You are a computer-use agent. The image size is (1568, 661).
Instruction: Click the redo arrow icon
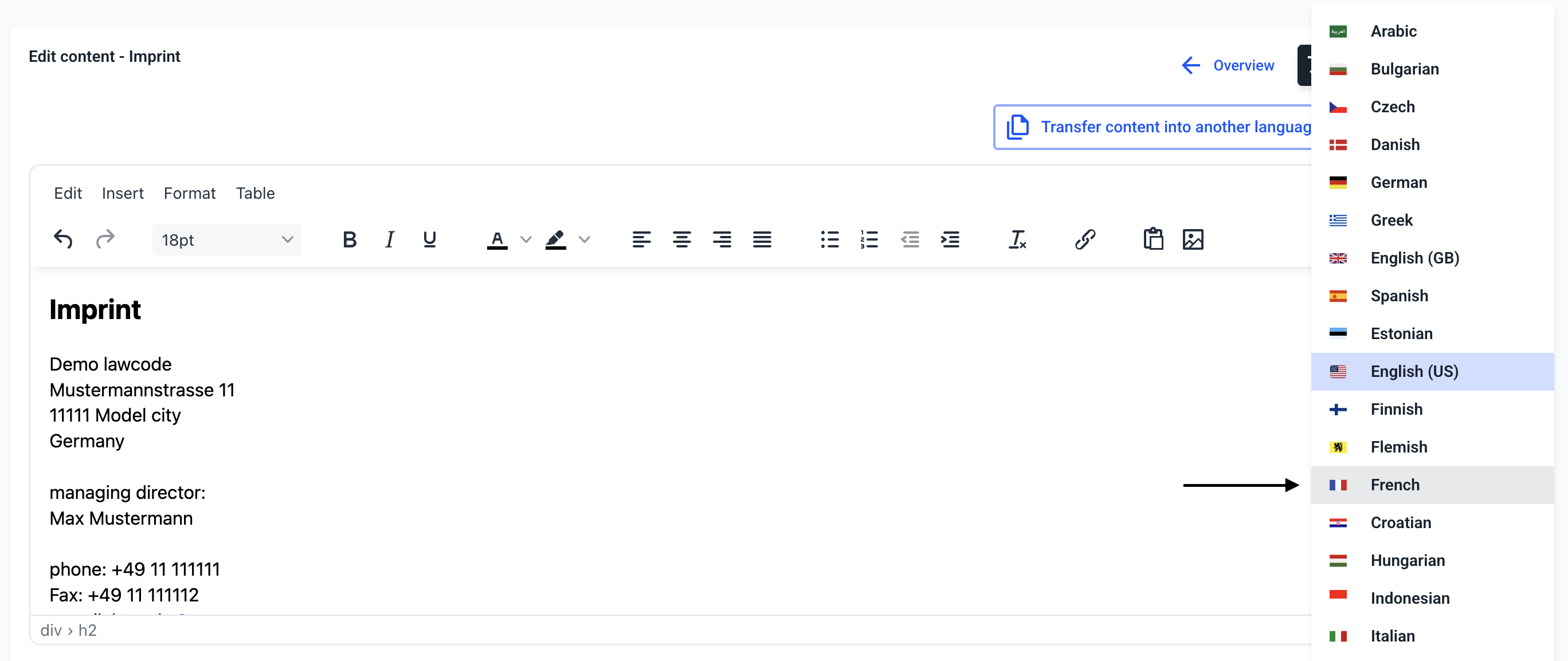pyautogui.click(x=105, y=239)
